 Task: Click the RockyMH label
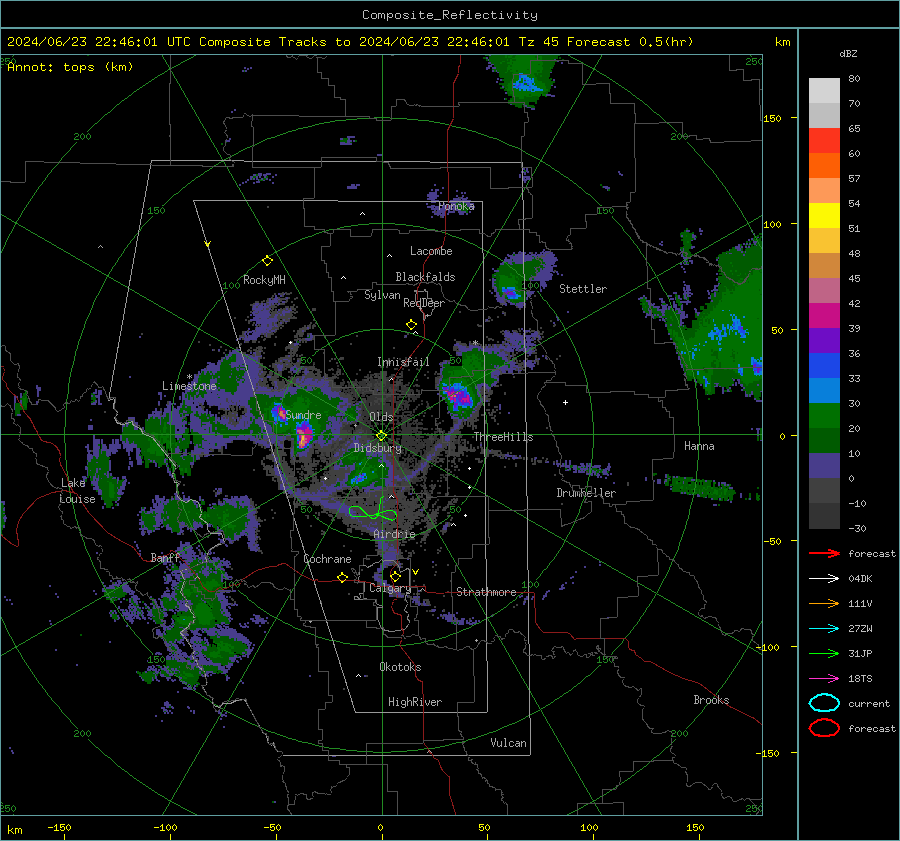264,280
